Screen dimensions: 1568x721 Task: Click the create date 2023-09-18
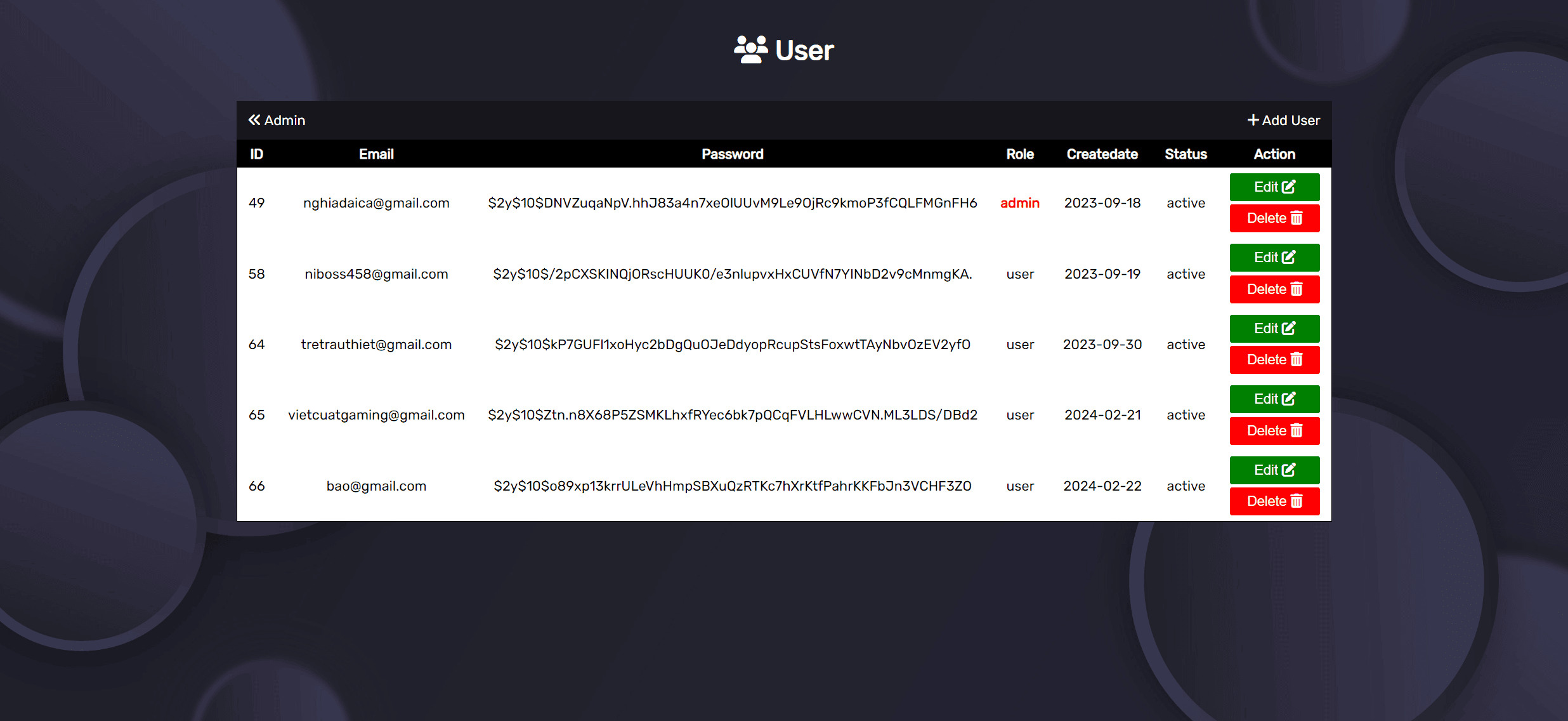pyautogui.click(x=1102, y=203)
